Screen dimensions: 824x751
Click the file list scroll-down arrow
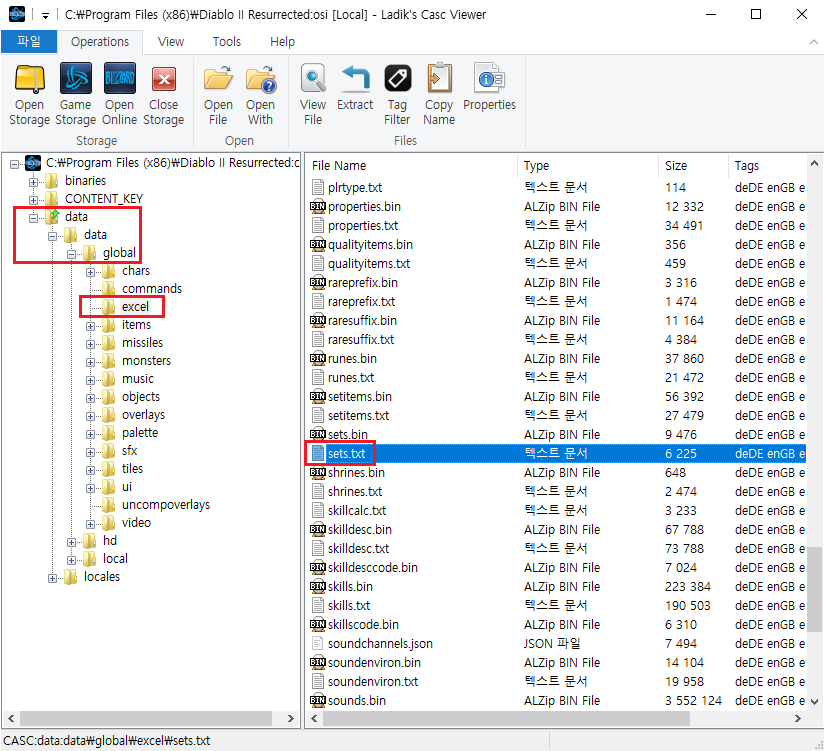[814, 702]
